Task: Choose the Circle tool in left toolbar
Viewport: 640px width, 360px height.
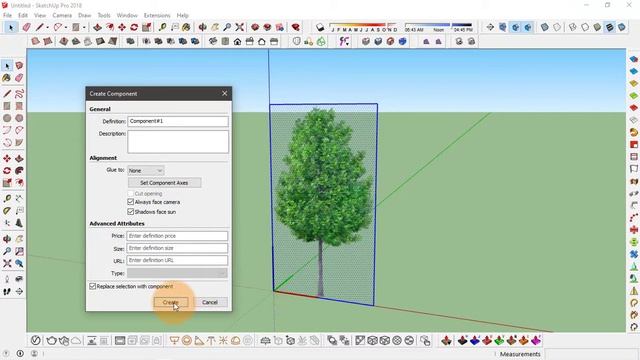Action: coord(7,118)
